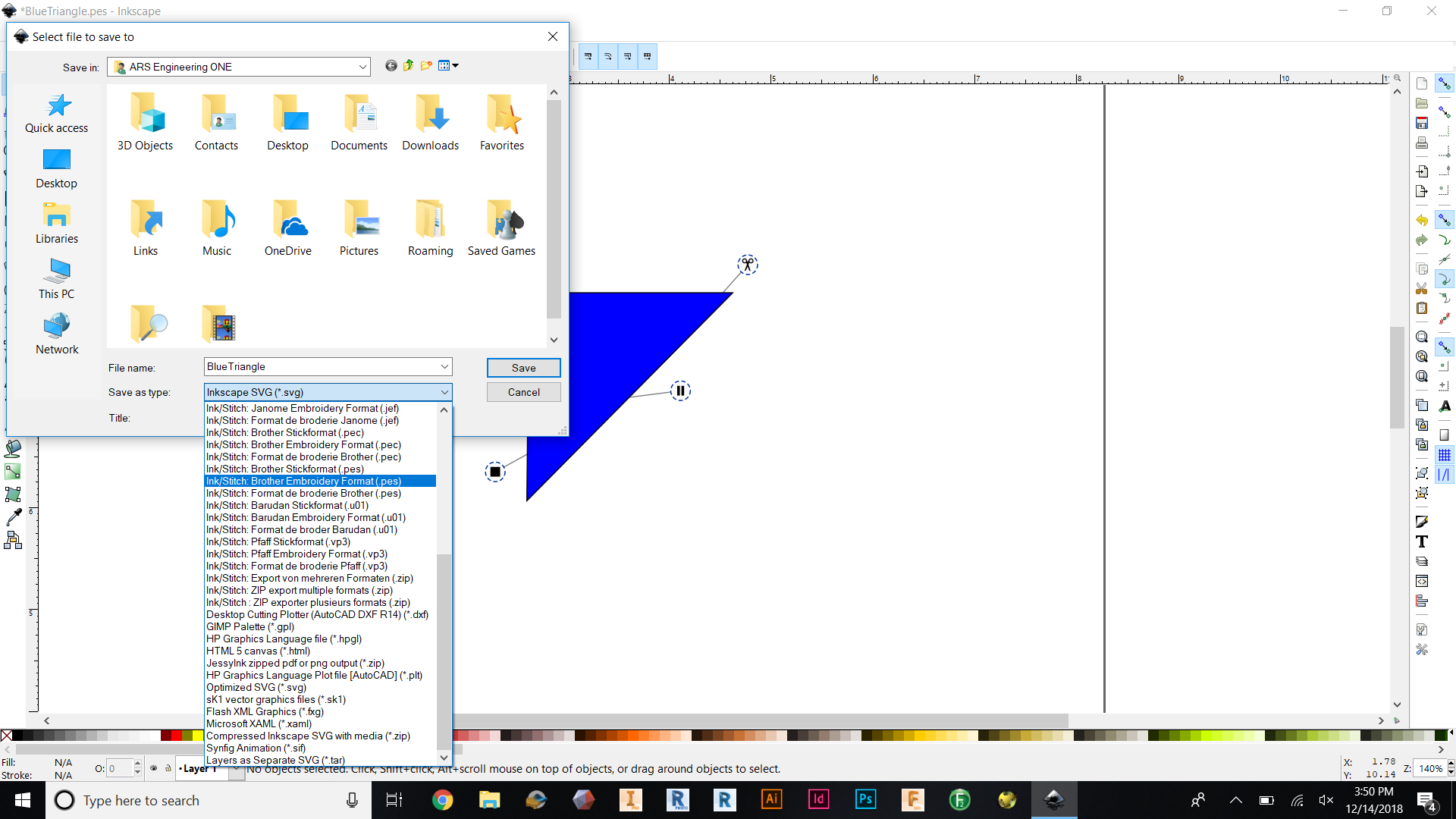Image resolution: width=1456 pixels, height=819 pixels.
Task: Click the Cut scissors icon
Action: 1422,289
